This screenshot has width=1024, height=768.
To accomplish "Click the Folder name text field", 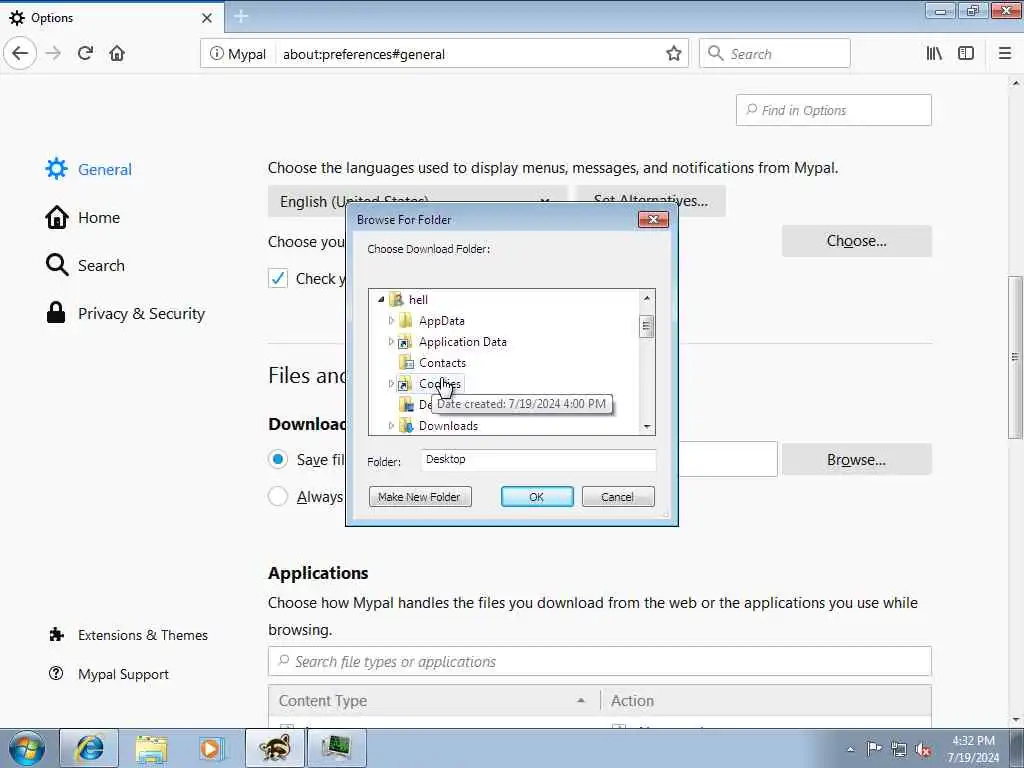I will pos(538,460).
